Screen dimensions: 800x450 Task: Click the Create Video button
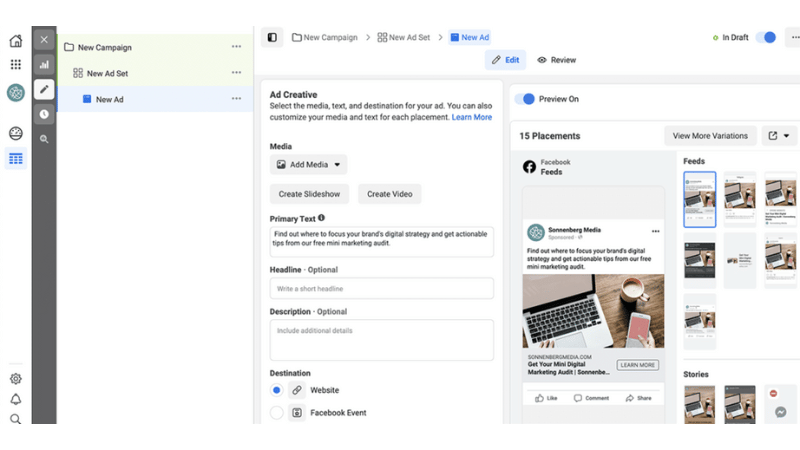pos(390,194)
